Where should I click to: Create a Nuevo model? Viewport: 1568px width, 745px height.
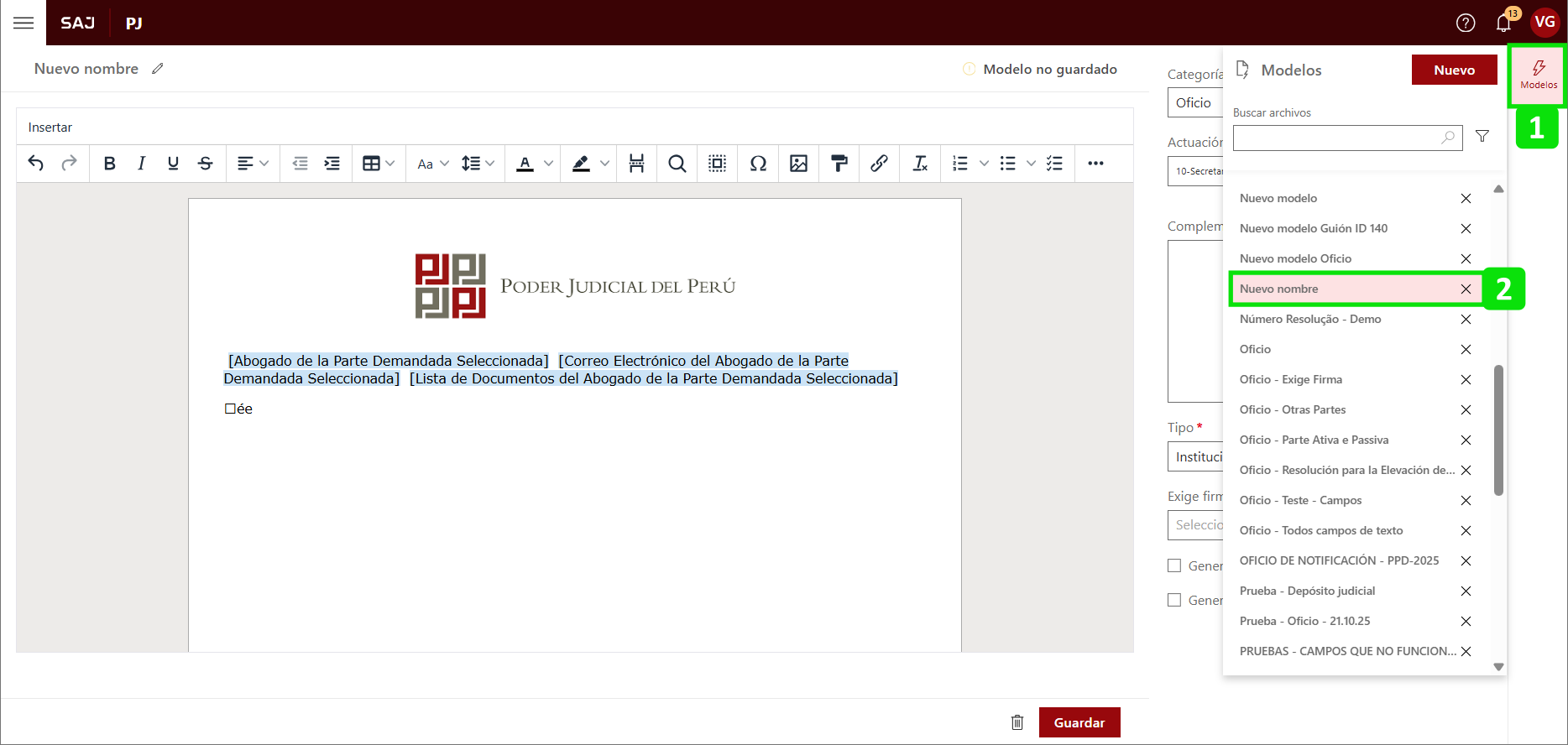coord(1454,70)
